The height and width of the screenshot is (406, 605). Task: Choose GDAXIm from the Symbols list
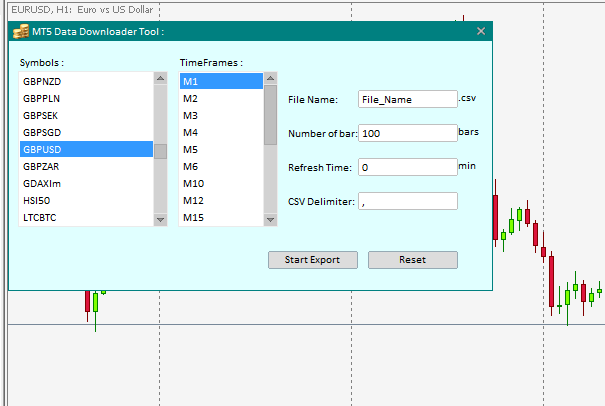pyautogui.click(x=86, y=183)
